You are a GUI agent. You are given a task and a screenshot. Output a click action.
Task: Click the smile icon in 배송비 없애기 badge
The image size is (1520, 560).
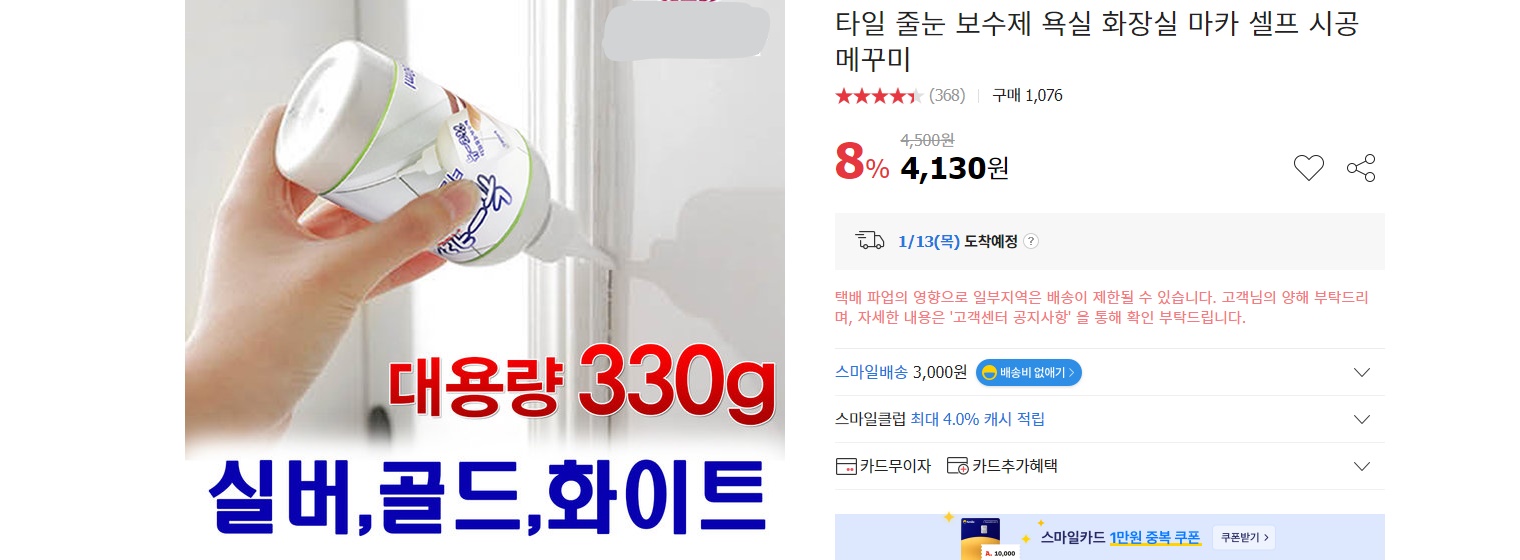point(989,373)
